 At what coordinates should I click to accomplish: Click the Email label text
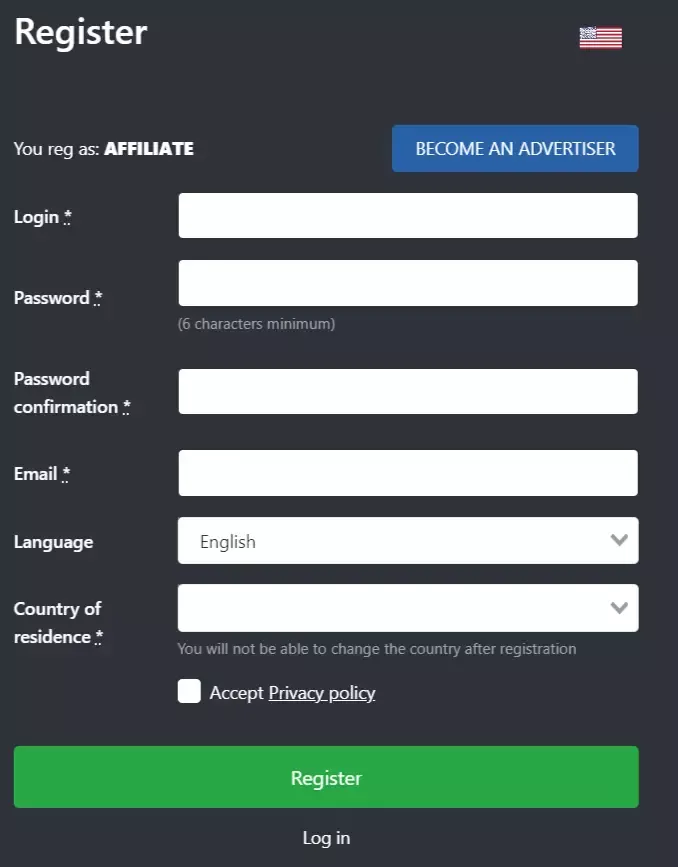coord(36,474)
